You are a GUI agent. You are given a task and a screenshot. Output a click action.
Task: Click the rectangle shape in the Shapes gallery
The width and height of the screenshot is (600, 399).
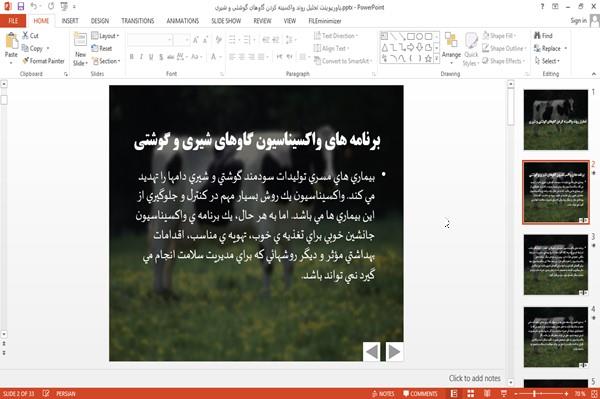(x=411, y=36)
